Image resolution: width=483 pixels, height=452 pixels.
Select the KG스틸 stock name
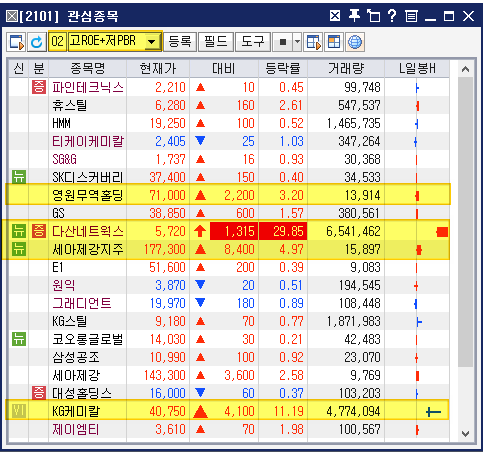click(x=70, y=321)
